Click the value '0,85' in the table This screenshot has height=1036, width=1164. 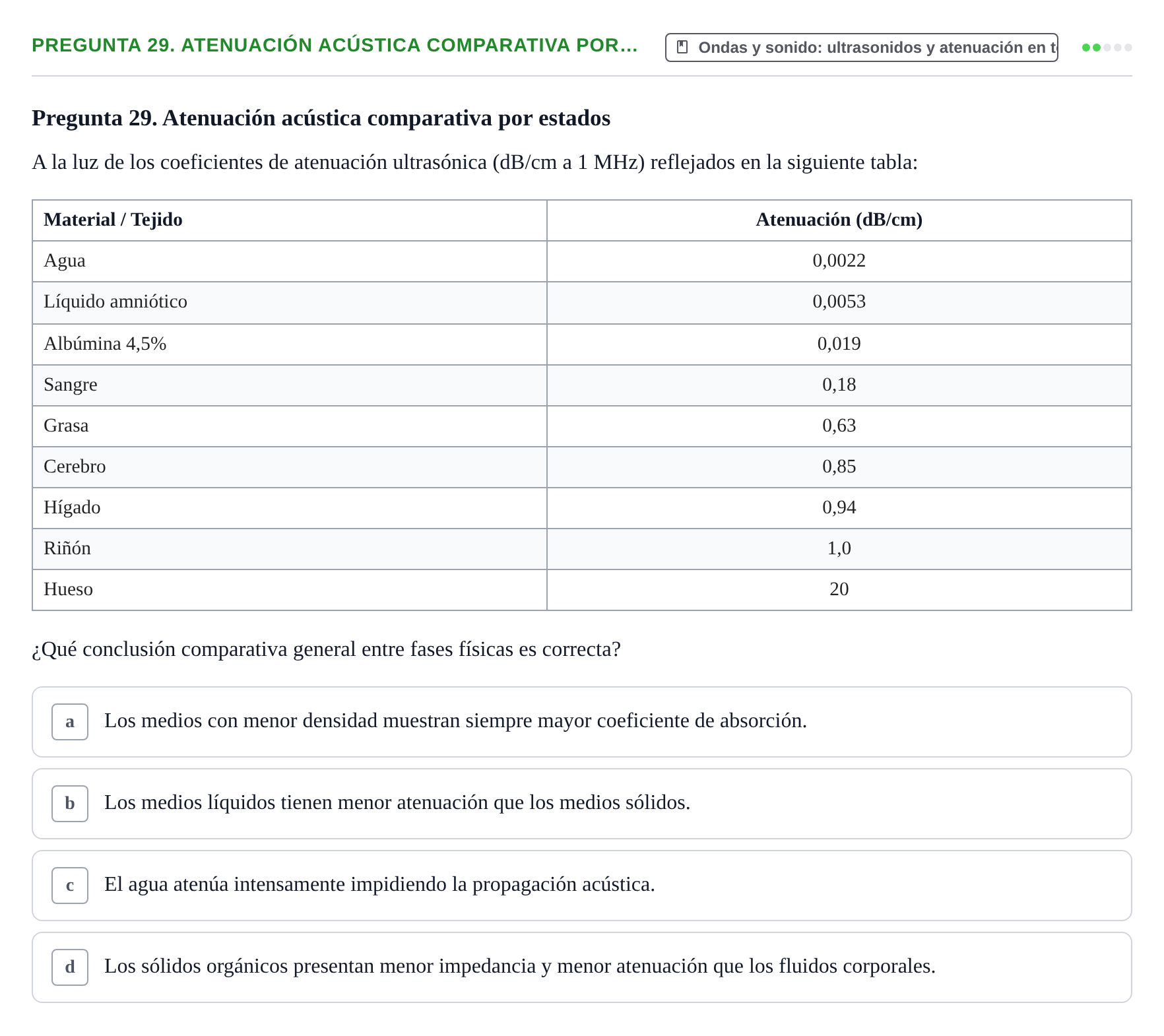pos(839,467)
